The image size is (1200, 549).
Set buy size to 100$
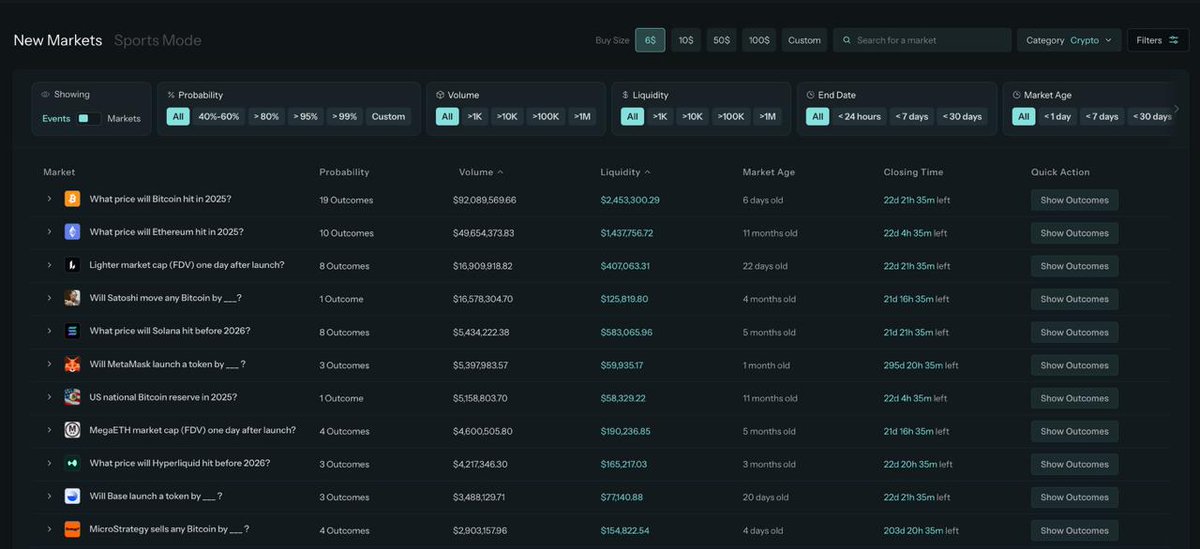pyautogui.click(x=759, y=40)
